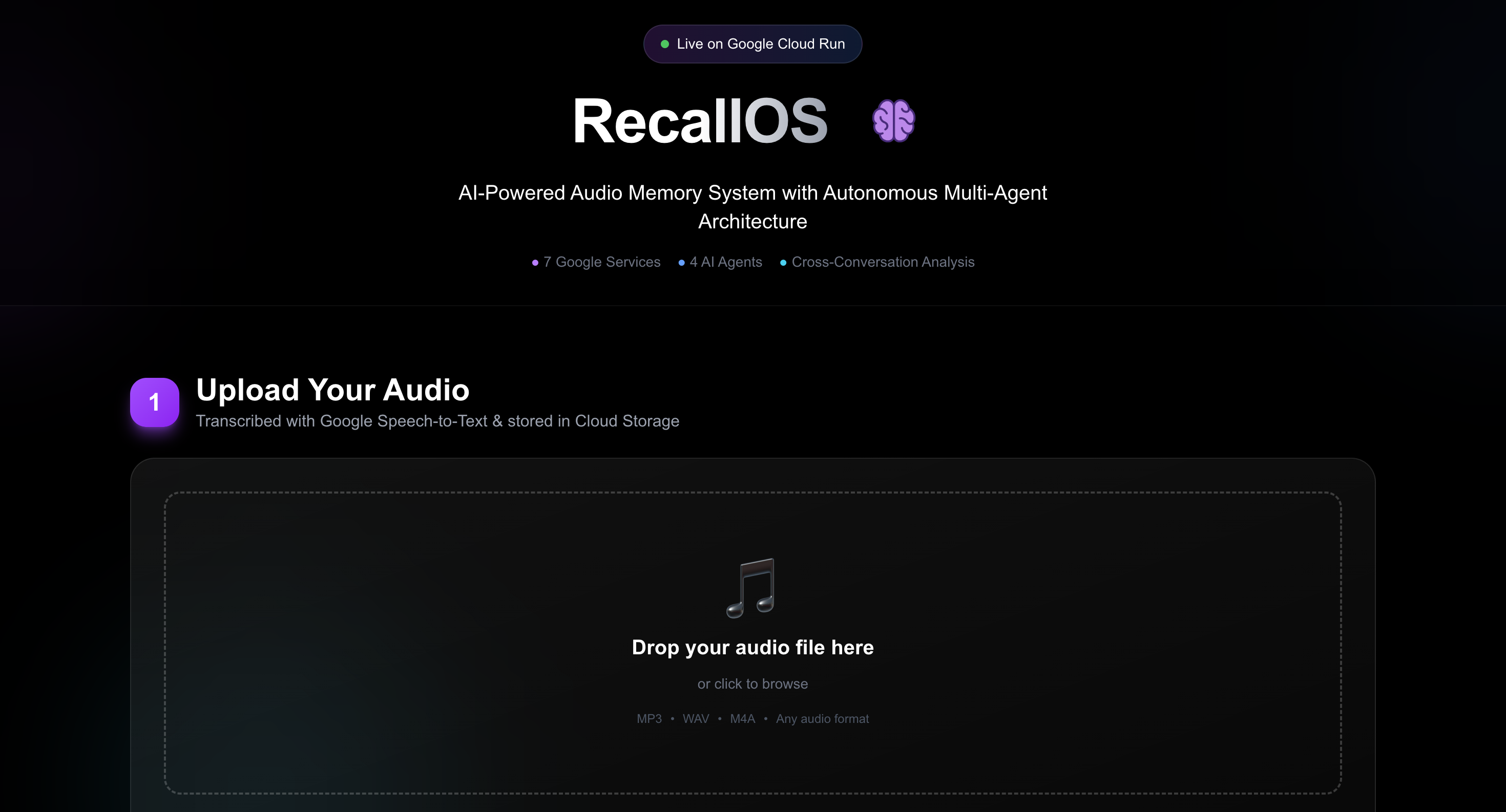Click the purple dot before 7 Google Services
1506x812 pixels.
point(535,263)
